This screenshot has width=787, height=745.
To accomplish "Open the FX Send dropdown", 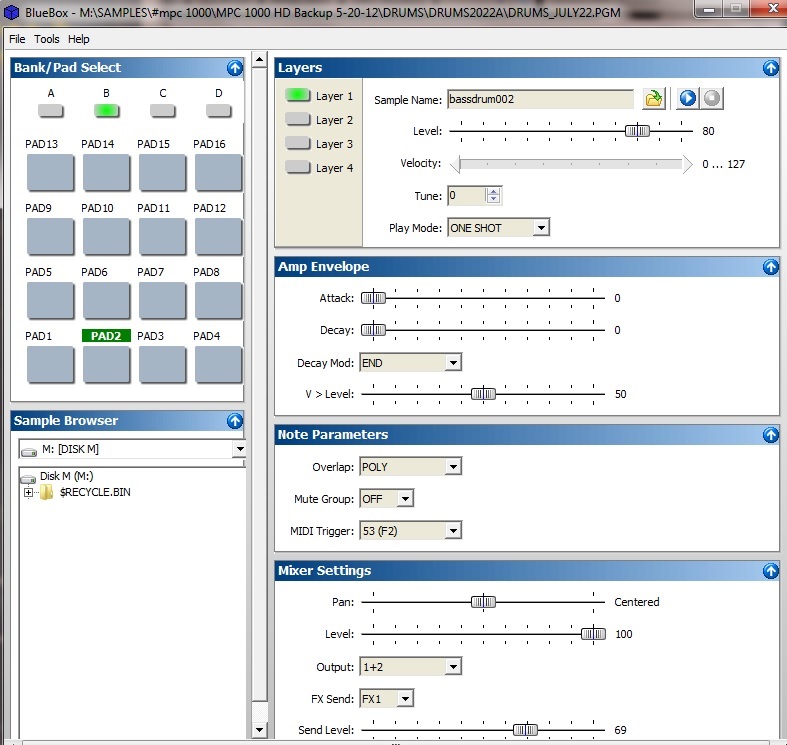I will pyautogui.click(x=405, y=699).
